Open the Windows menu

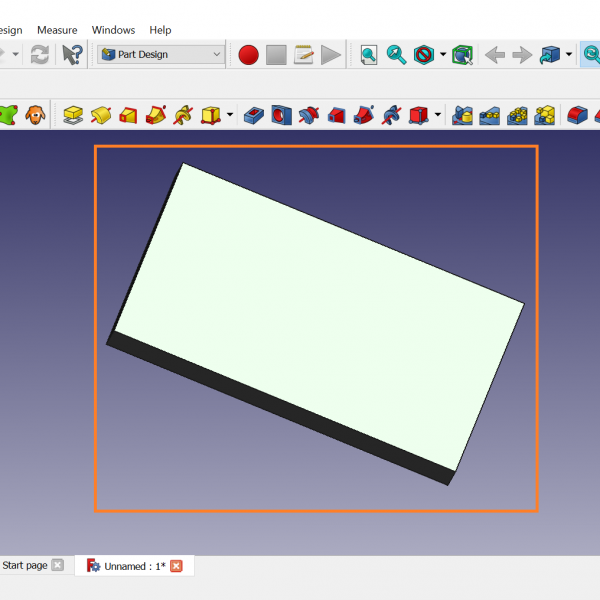[113, 30]
